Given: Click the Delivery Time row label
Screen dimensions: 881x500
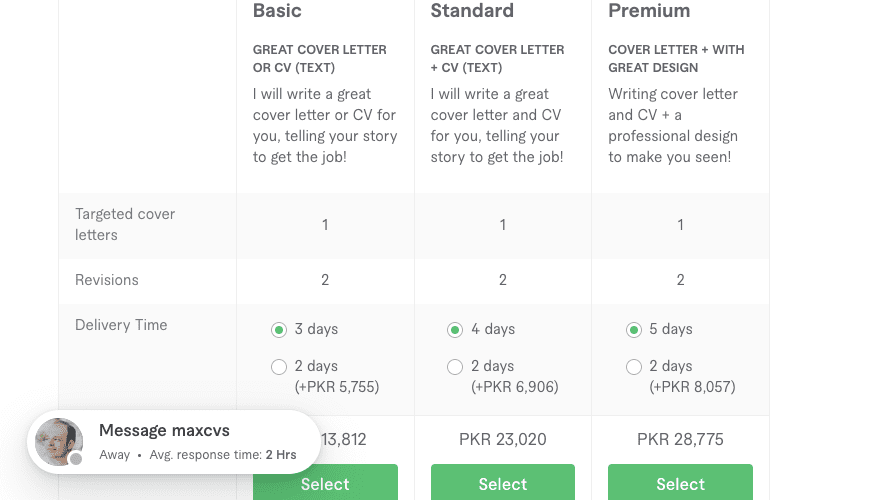Looking at the screenshot, I should point(121,325).
